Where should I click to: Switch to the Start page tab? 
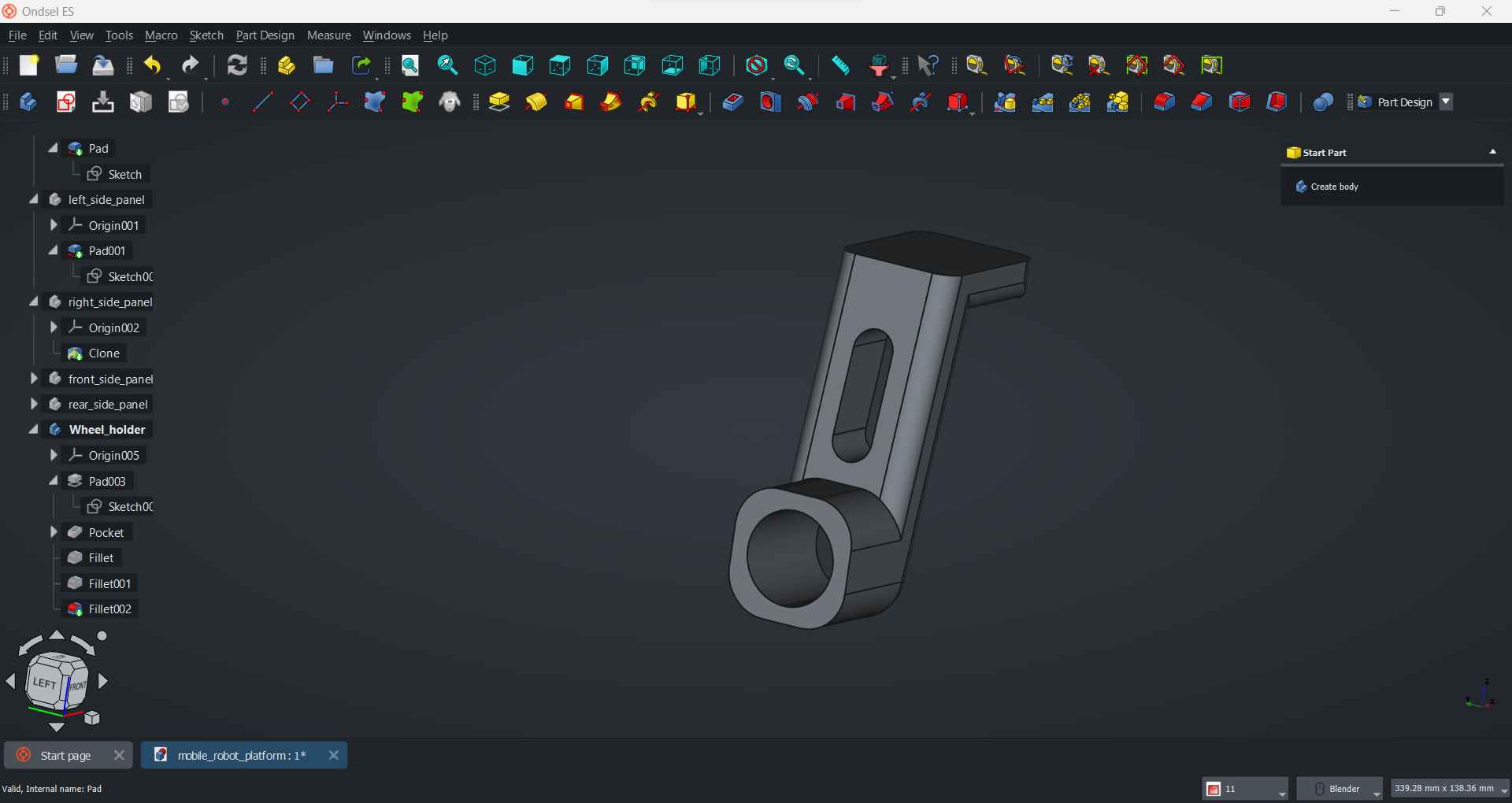(65, 756)
